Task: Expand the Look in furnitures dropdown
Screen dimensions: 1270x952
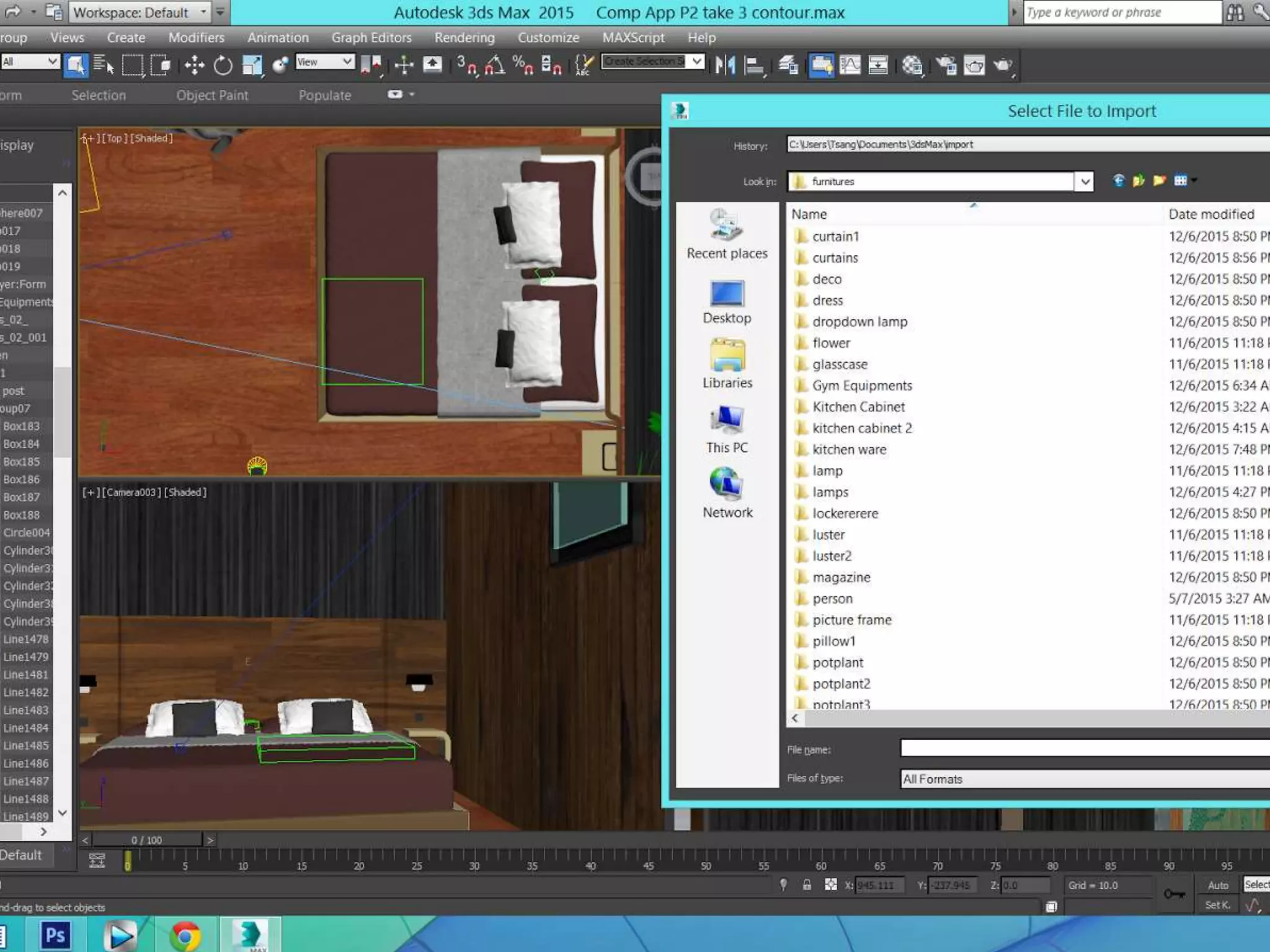Action: click(x=1085, y=182)
